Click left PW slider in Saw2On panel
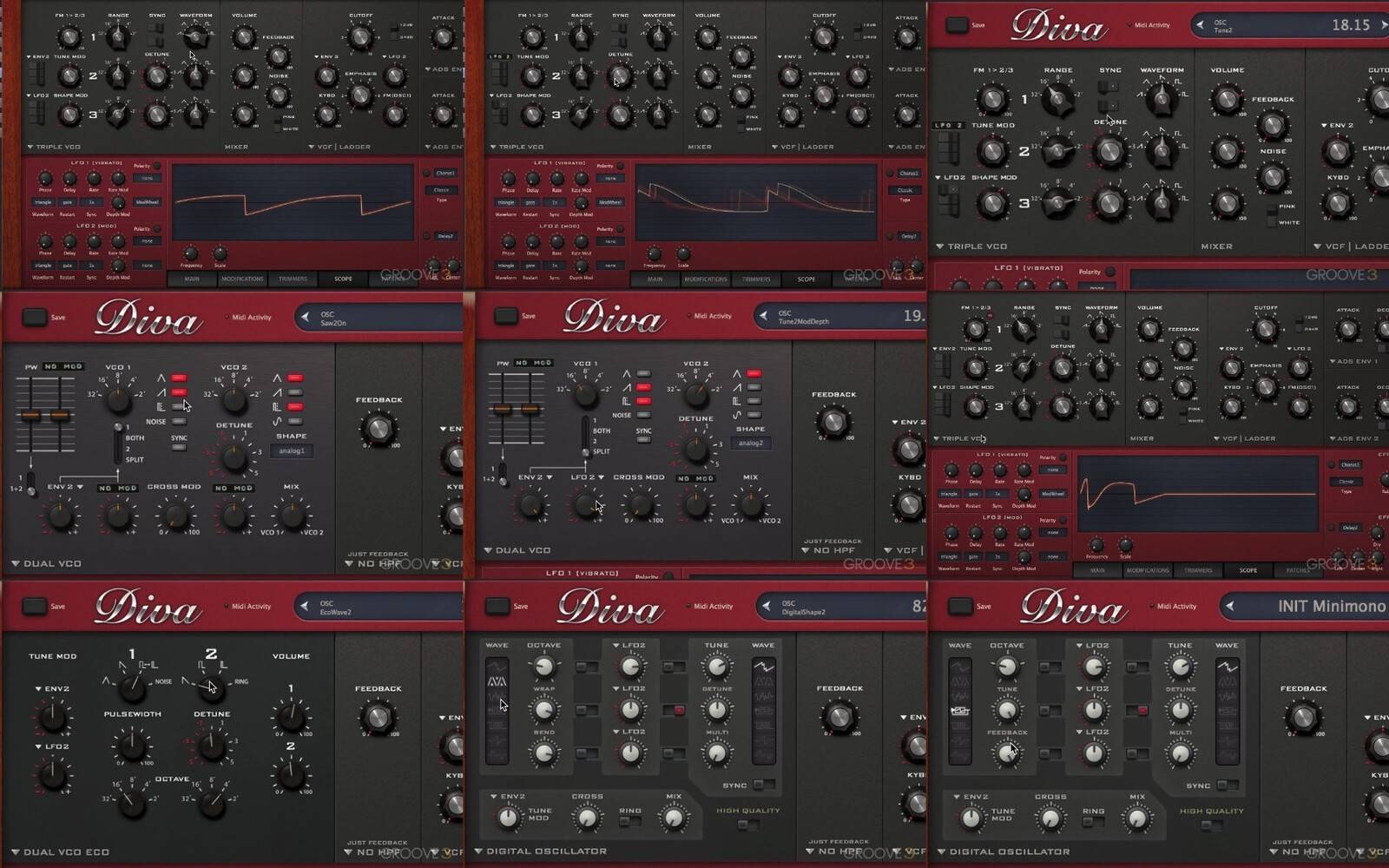Viewport: 1389px width, 868px height. point(30,414)
